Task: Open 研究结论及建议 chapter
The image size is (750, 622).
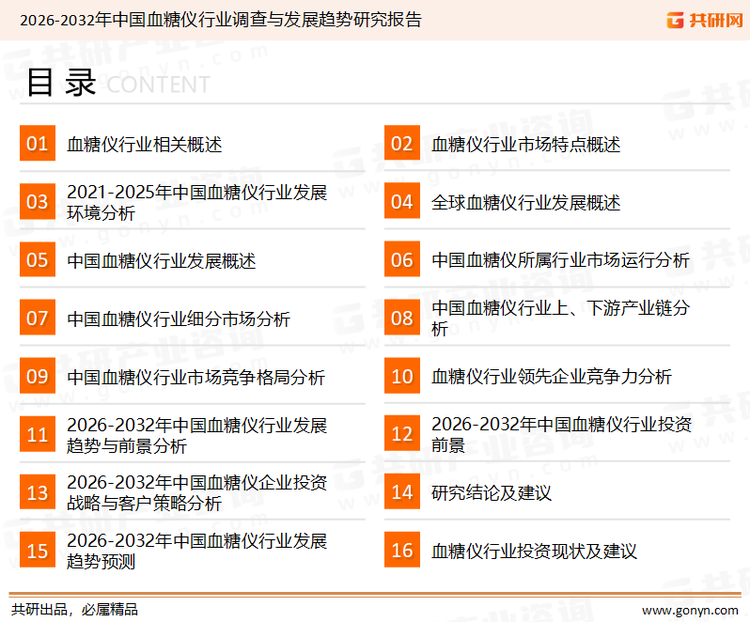Action: coord(491,493)
